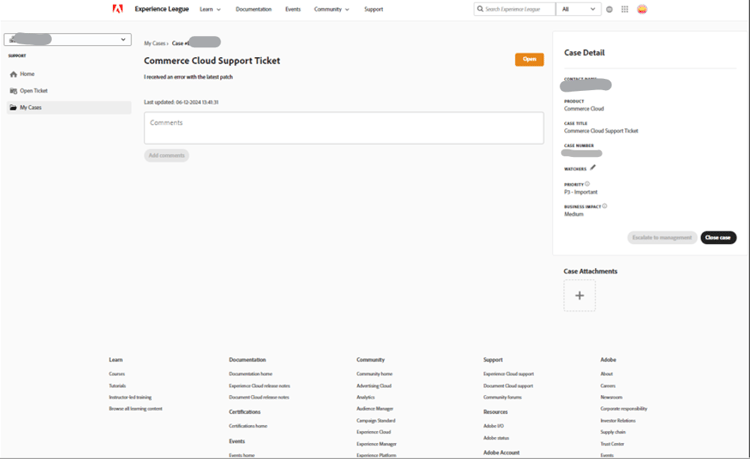Click the Medium business impact value

coord(574,214)
